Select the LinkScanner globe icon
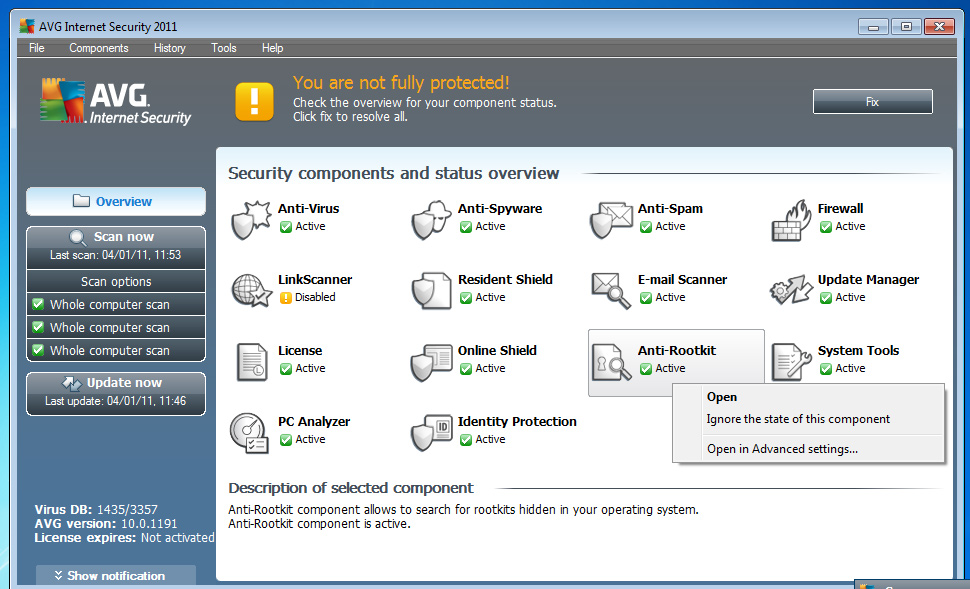This screenshot has width=970, height=589. 251,290
